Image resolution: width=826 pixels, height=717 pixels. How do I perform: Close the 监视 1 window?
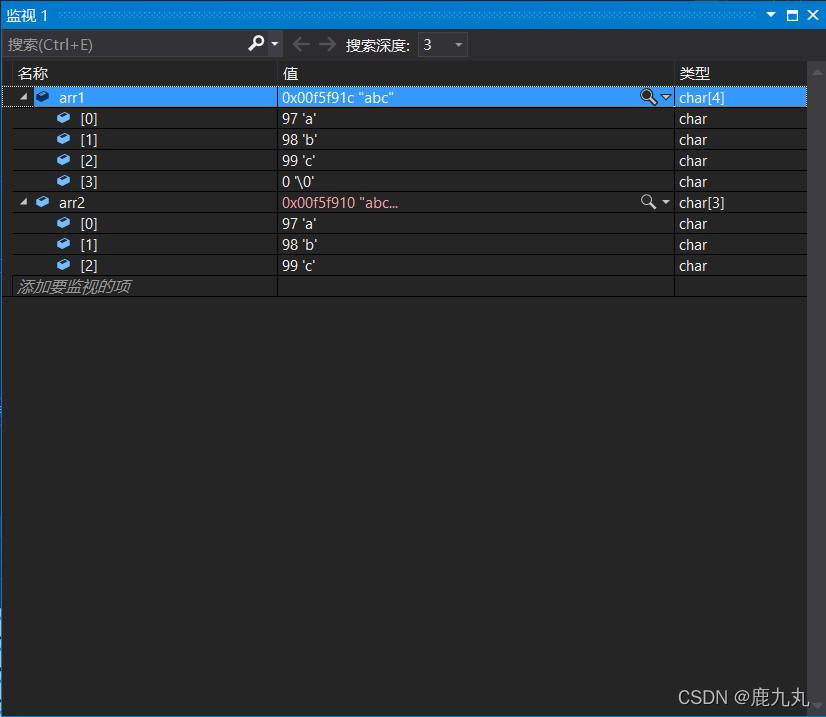click(x=813, y=15)
